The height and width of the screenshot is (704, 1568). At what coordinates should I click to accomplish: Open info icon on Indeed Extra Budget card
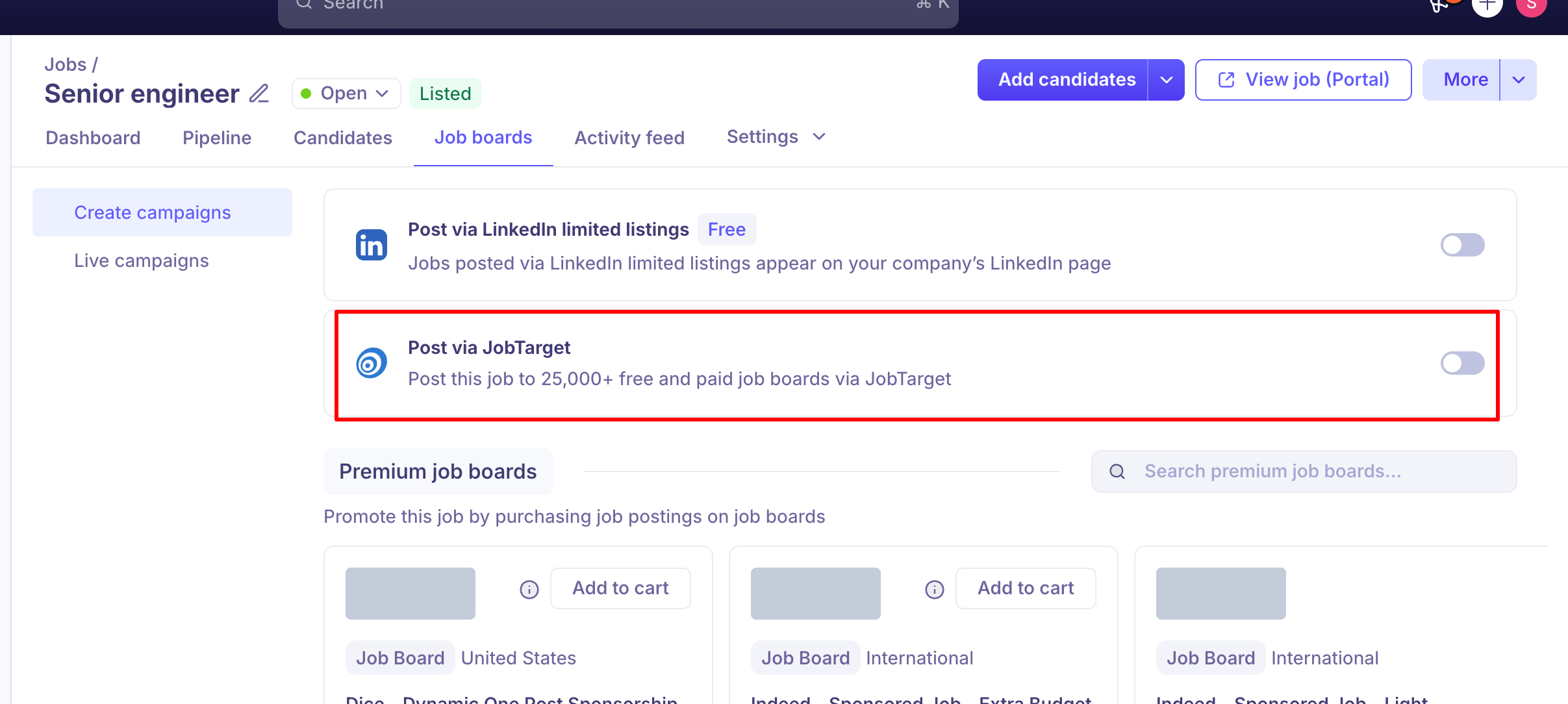[x=935, y=589]
